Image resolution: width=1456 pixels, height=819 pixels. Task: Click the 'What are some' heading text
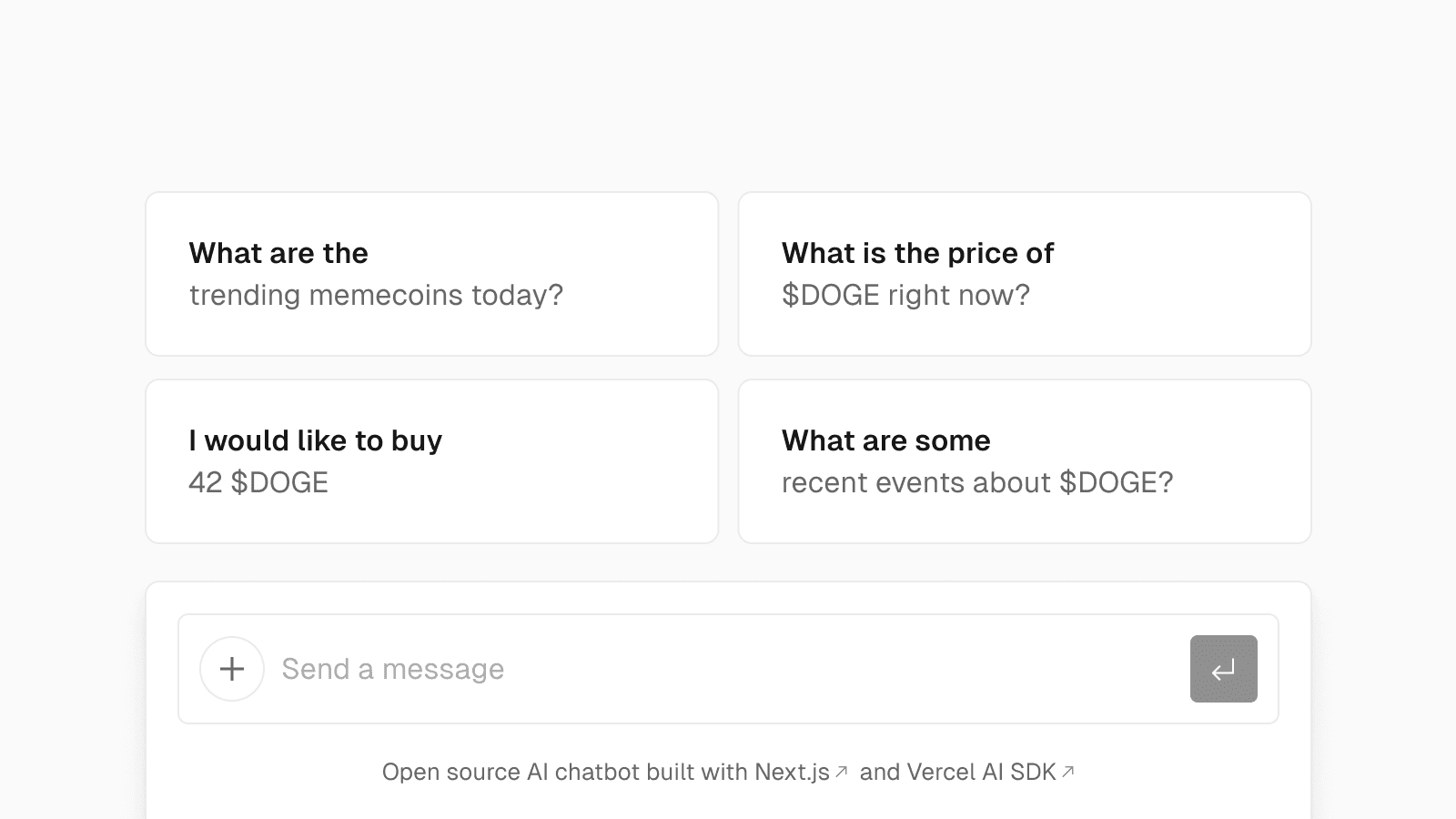(885, 440)
